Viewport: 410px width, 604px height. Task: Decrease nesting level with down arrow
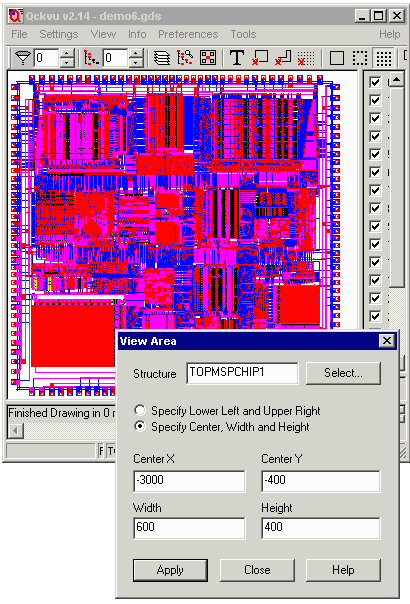[136, 62]
